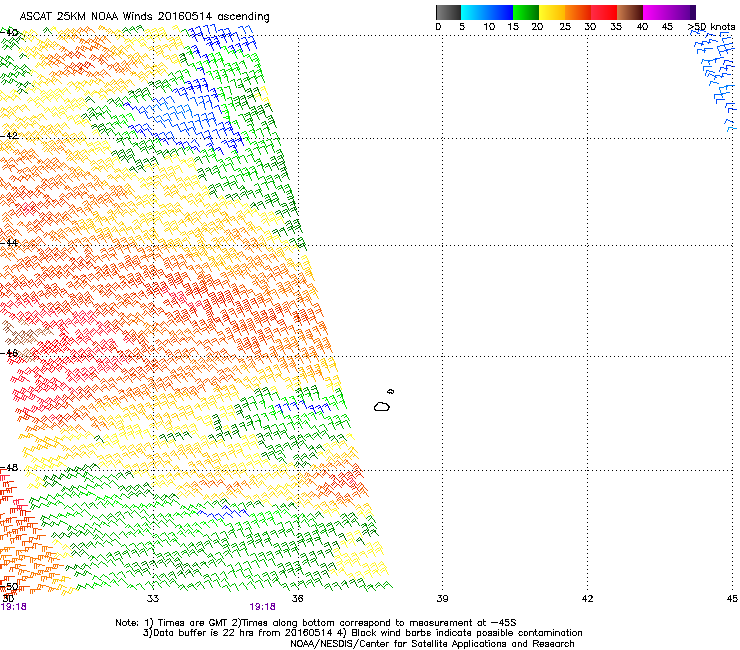
Task: Click the longitude label 36
Action: click(x=297, y=599)
